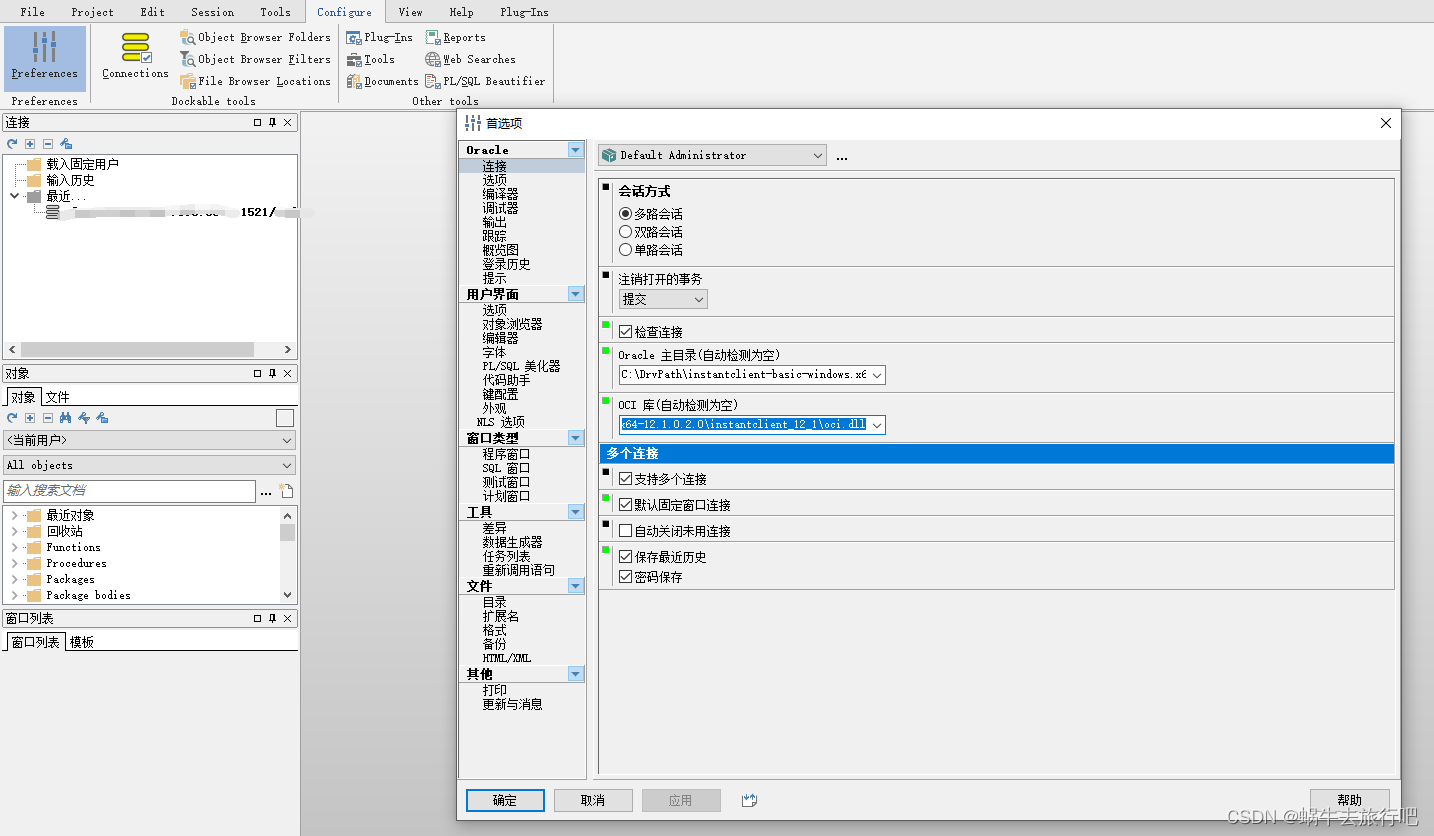
Task: Switch to the 文件 tab
Action: [55, 395]
